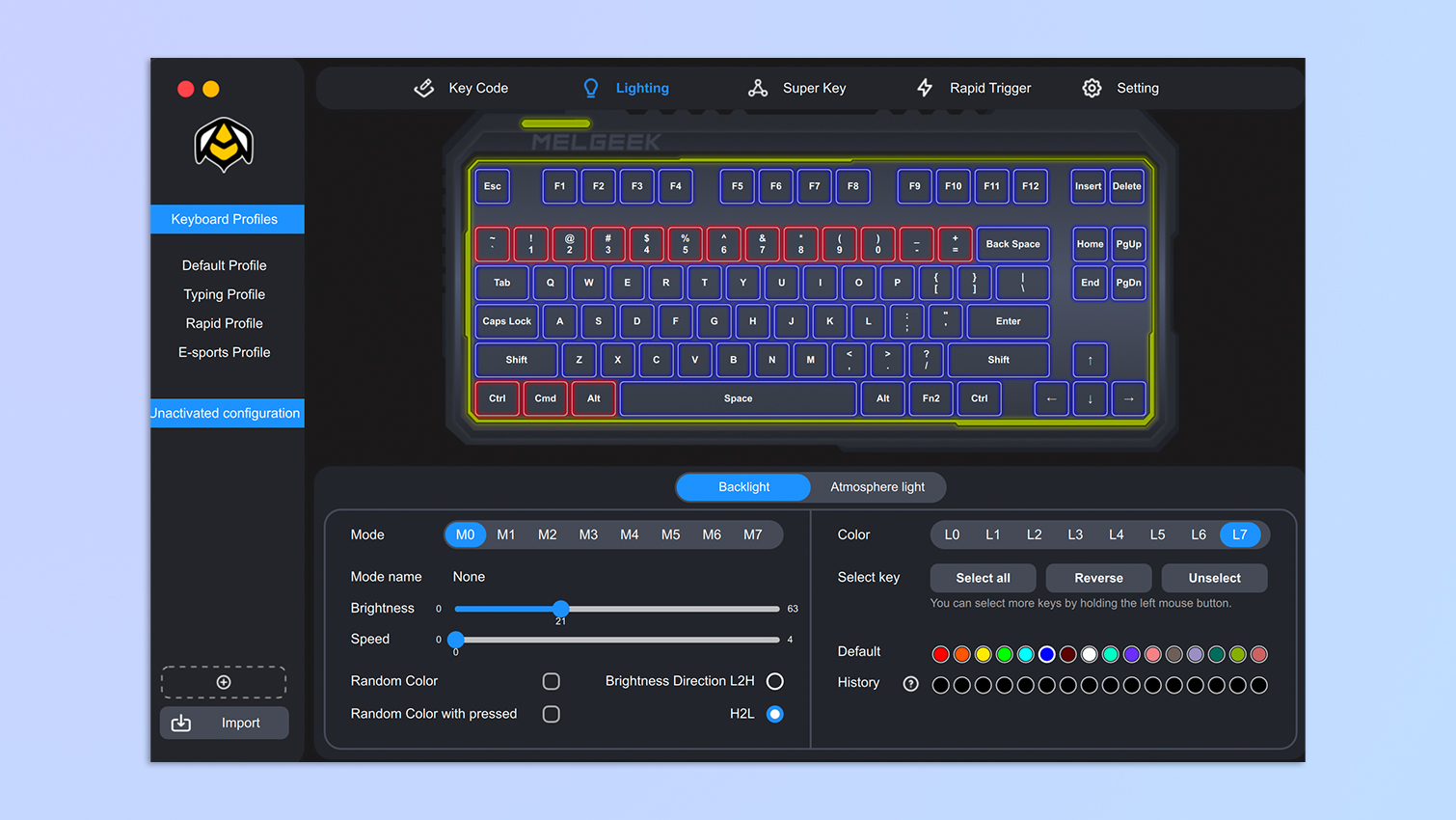Viewport: 1456px width, 820px height.
Task: Select the Space key on keyboard
Action: click(738, 398)
